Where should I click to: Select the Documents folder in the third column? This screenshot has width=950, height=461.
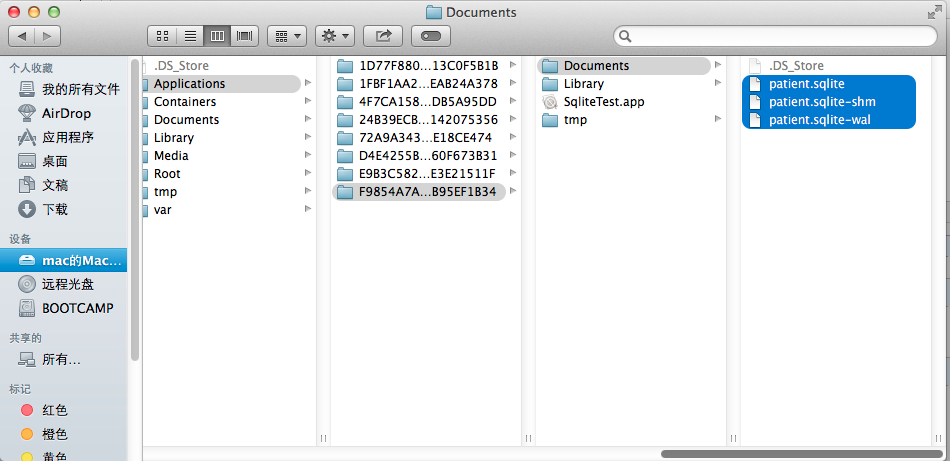[624, 66]
